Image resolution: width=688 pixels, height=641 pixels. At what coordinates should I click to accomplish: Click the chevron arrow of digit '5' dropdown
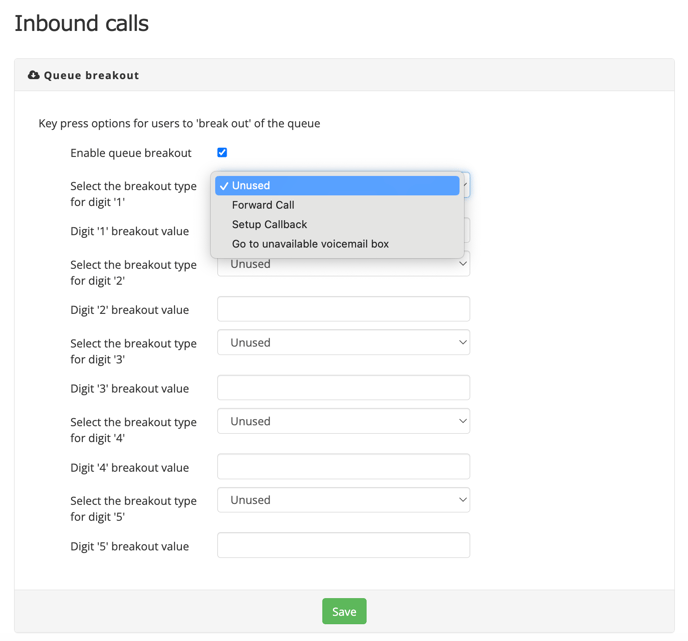point(462,500)
